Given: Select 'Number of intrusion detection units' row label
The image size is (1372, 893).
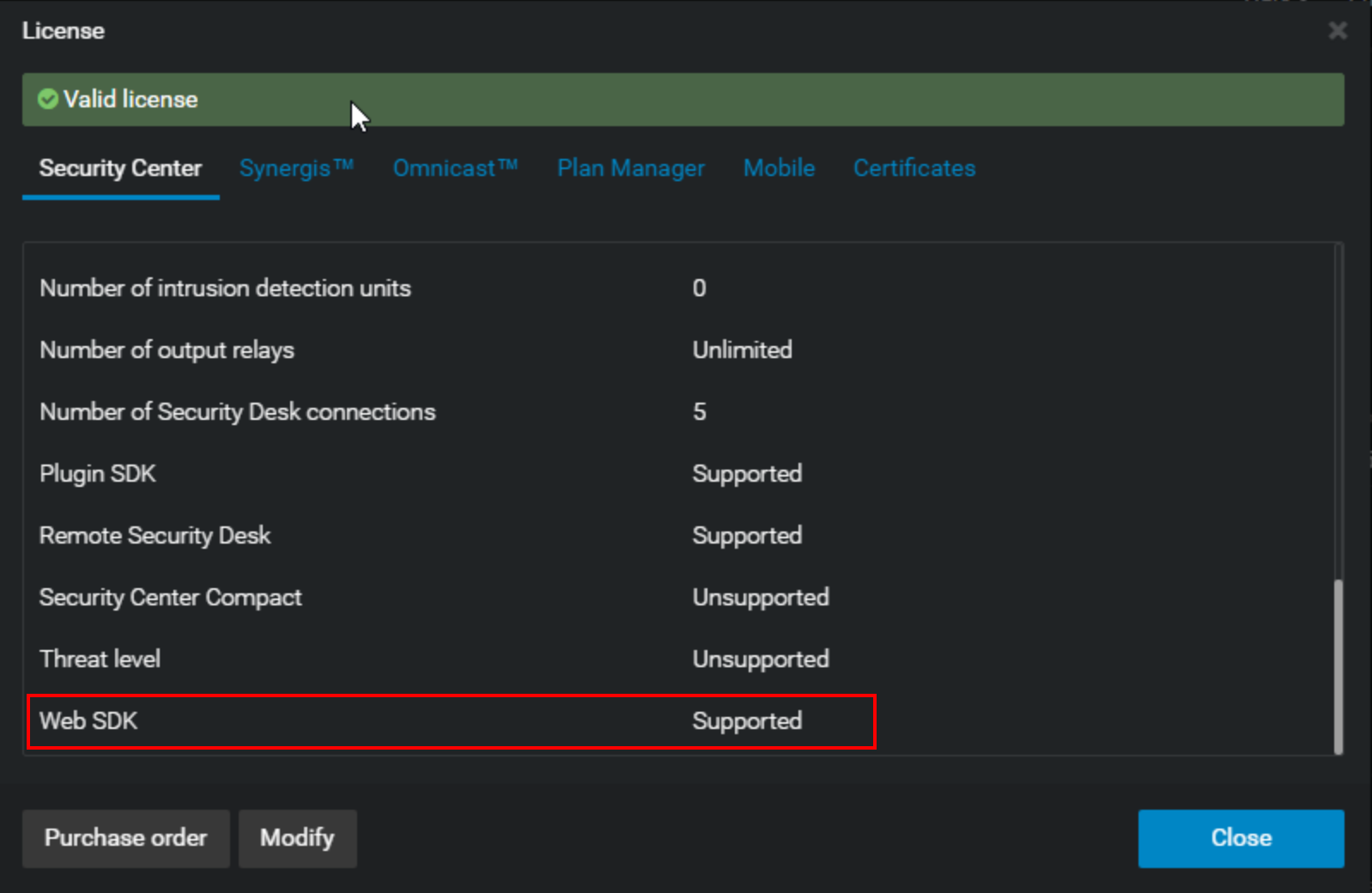Looking at the screenshot, I should point(226,289).
